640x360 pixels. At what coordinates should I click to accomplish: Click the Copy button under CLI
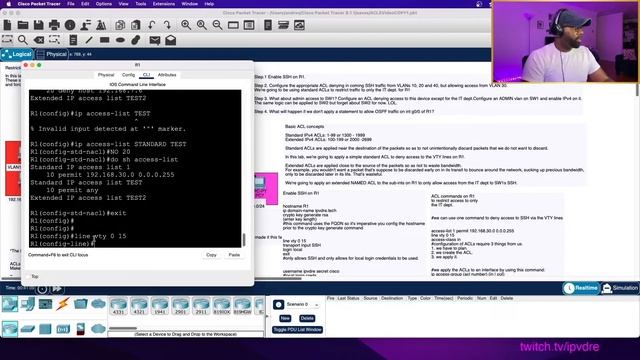click(x=211, y=255)
